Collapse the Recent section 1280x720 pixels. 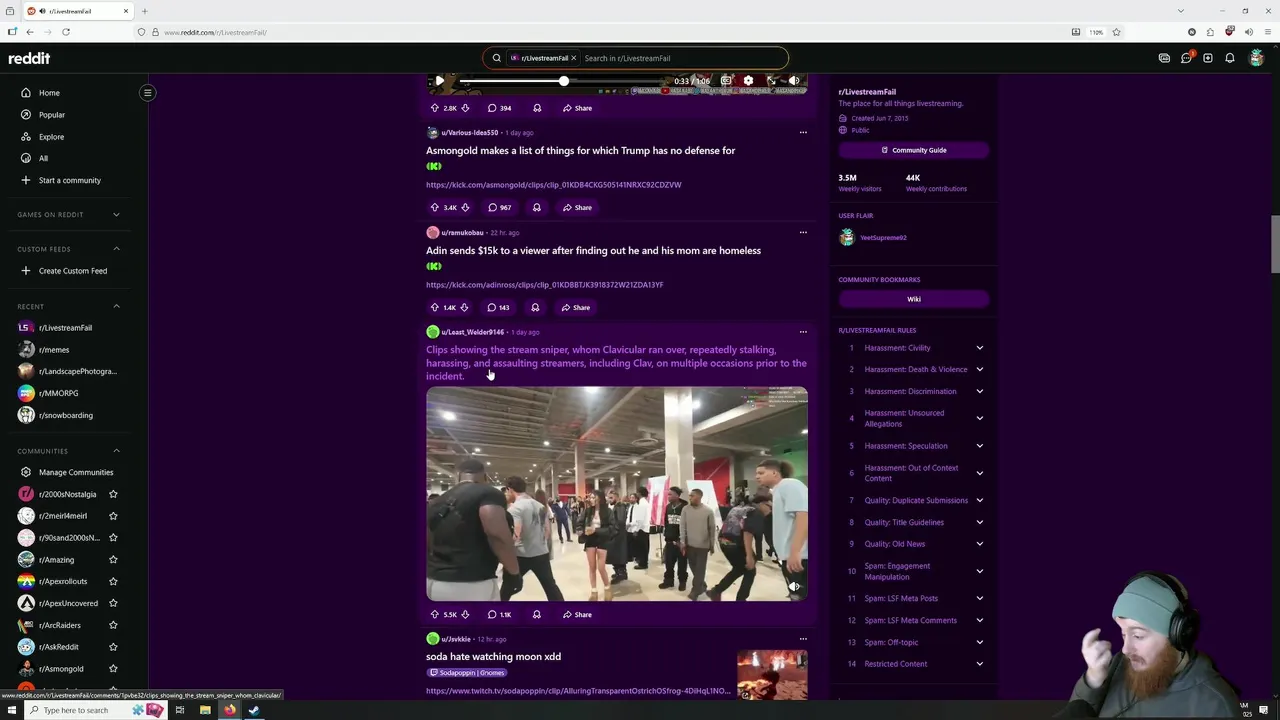116,306
